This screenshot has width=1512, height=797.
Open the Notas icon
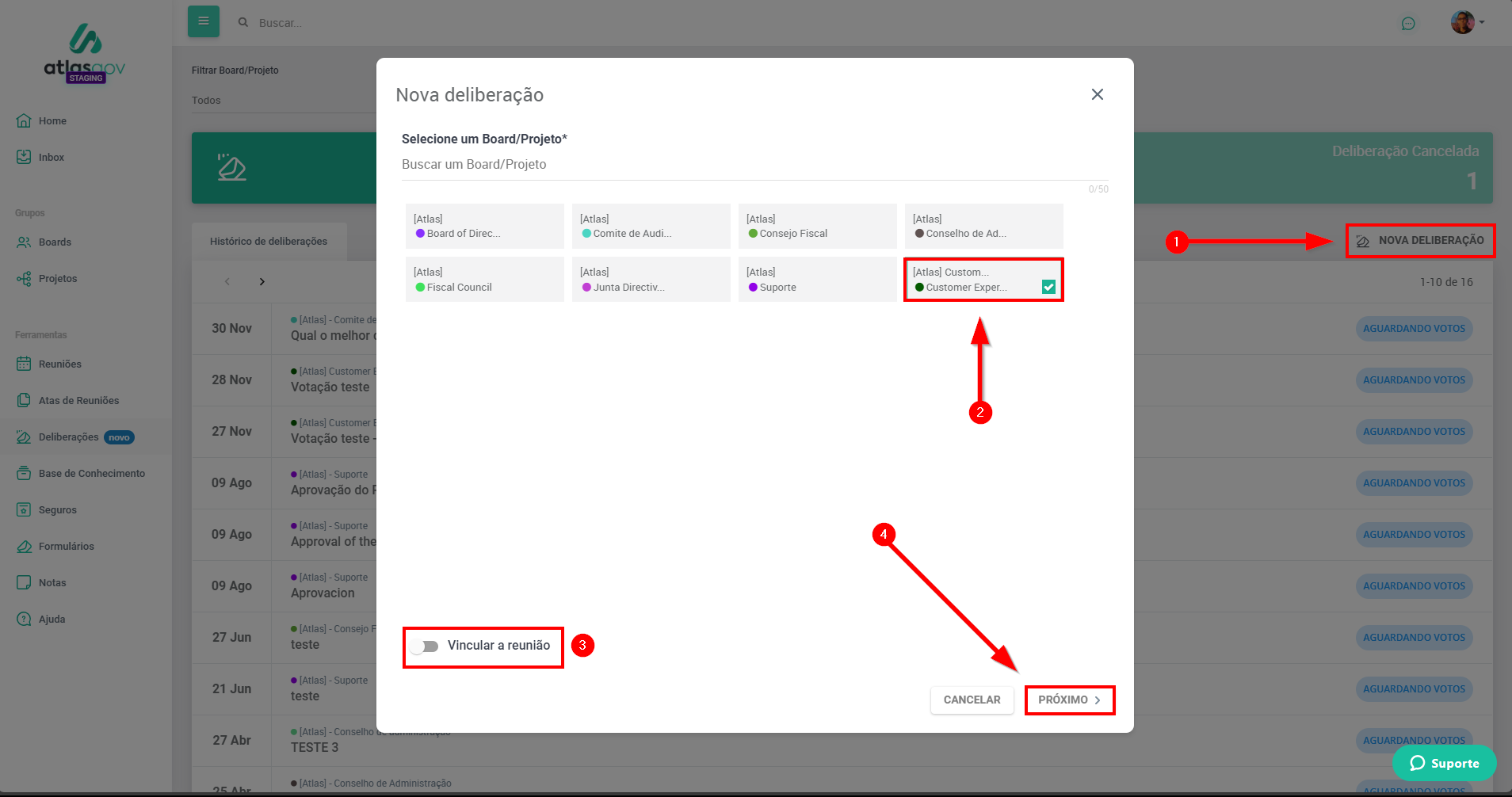[x=24, y=582]
